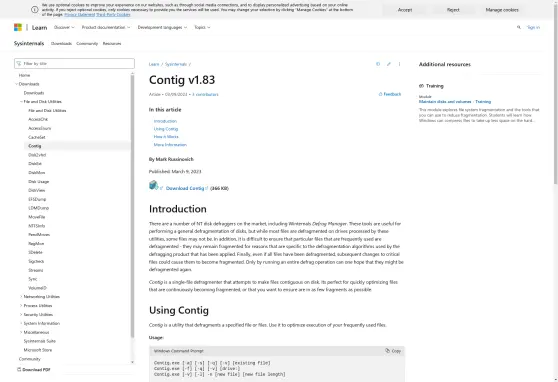558x382 pixels.
Task: Click the Learn breadcrumb link
Action: click(154, 64)
